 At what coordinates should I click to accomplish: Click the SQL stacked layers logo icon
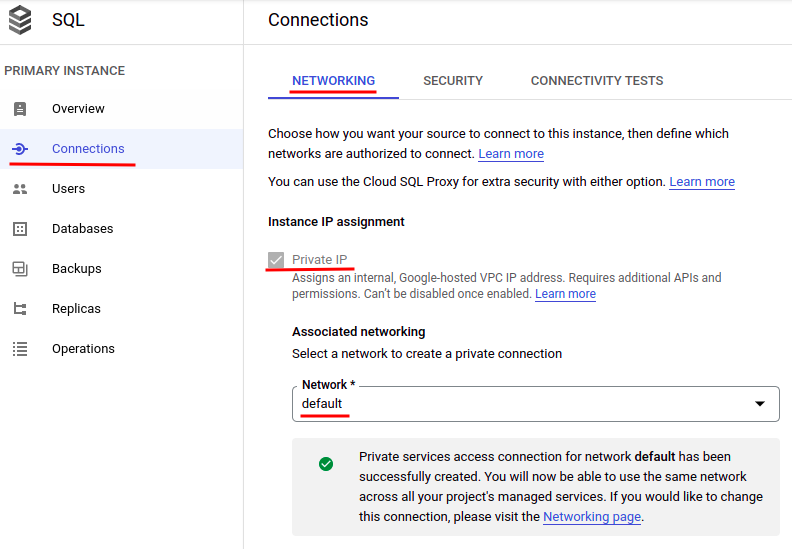pos(19,20)
